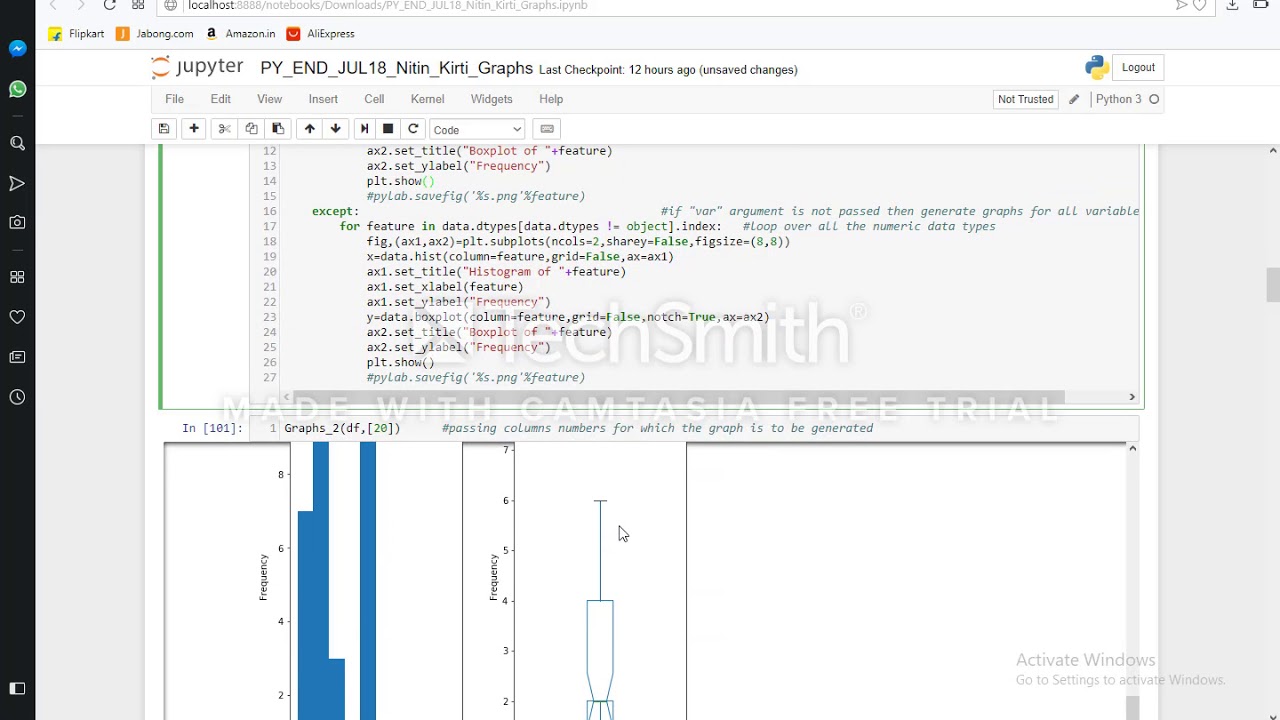The image size is (1280, 720).
Task: Toggle sidebar panel icon at bottom left
Action: click(x=18, y=688)
